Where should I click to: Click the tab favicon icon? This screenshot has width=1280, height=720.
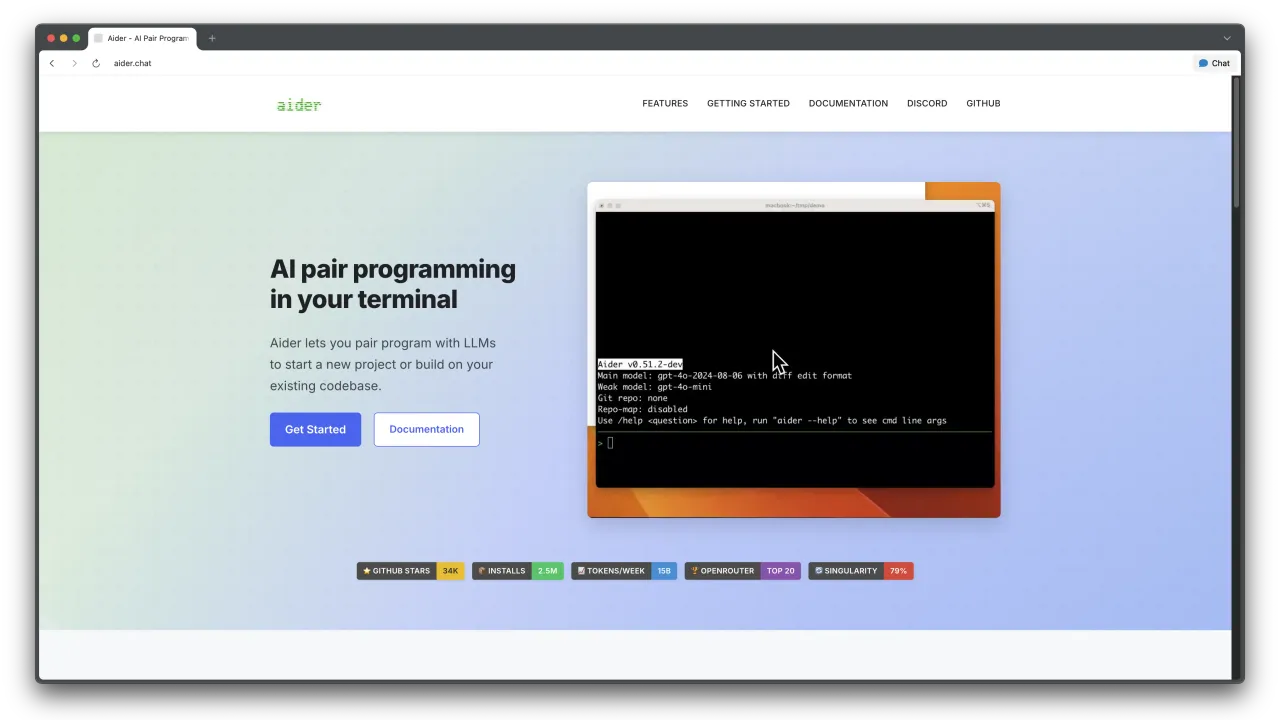[98, 38]
